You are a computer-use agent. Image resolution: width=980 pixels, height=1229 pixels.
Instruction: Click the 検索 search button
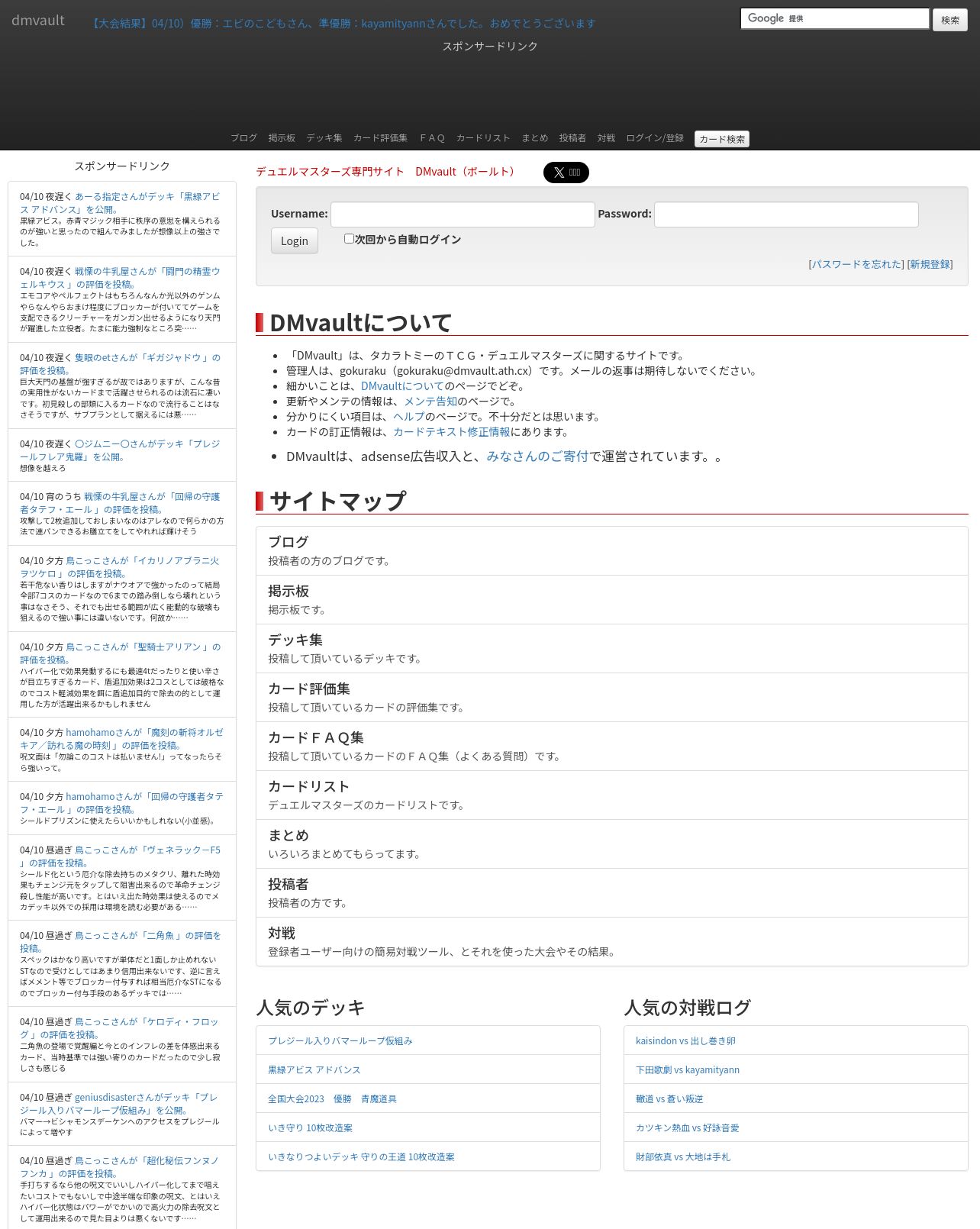(950, 20)
